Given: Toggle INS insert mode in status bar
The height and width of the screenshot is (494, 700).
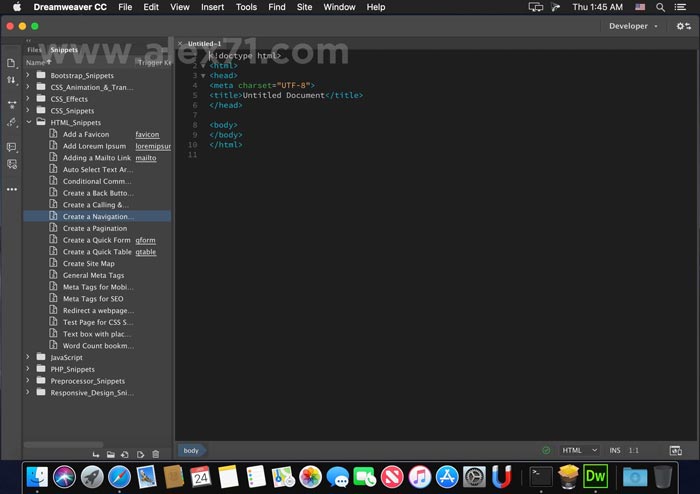Looking at the screenshot, I should 615,450.
